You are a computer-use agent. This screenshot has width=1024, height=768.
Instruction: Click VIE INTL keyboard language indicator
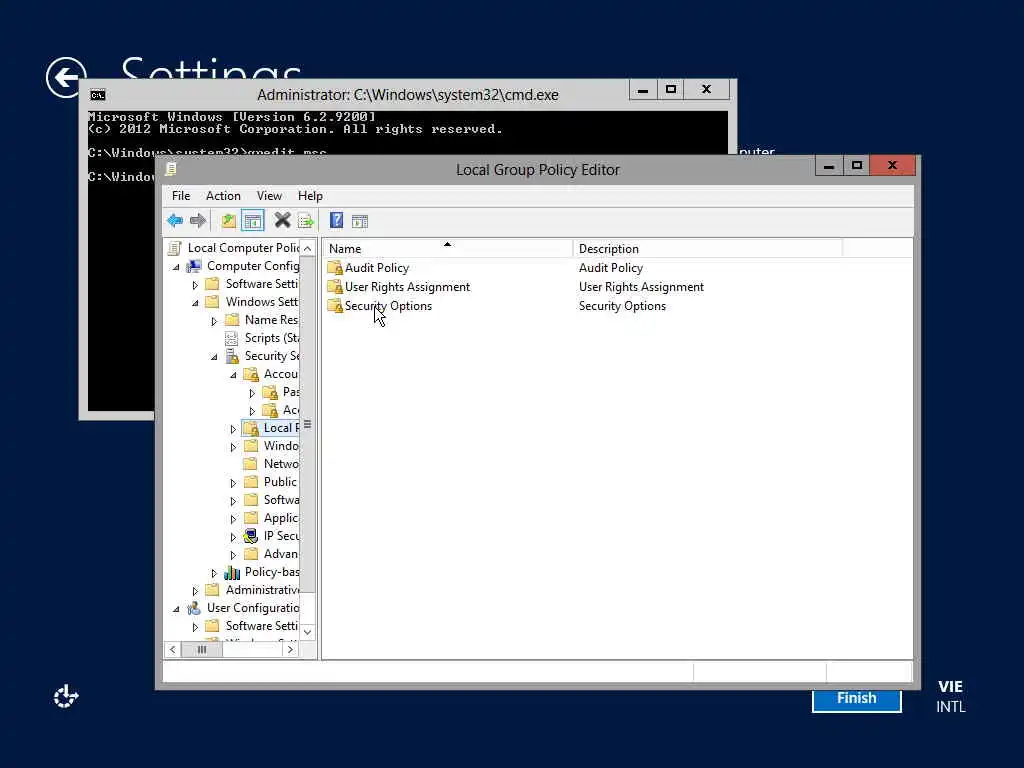tap(950, 696)
